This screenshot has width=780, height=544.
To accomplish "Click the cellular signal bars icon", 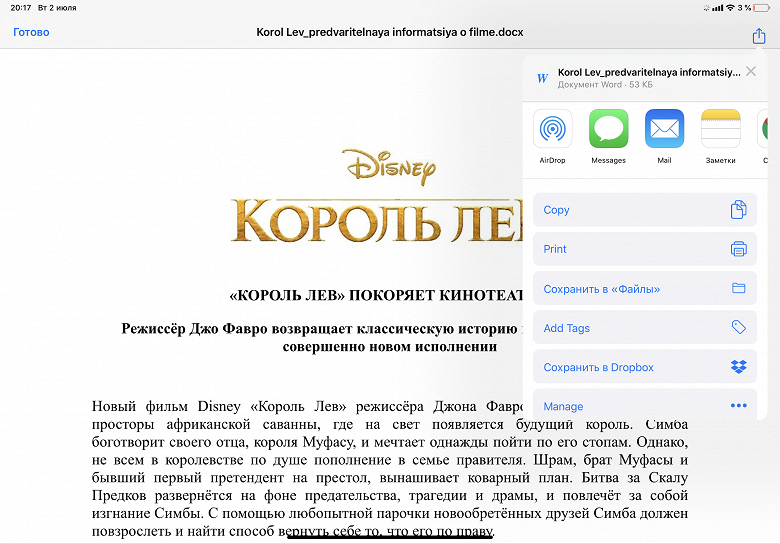I will point(717,8).
